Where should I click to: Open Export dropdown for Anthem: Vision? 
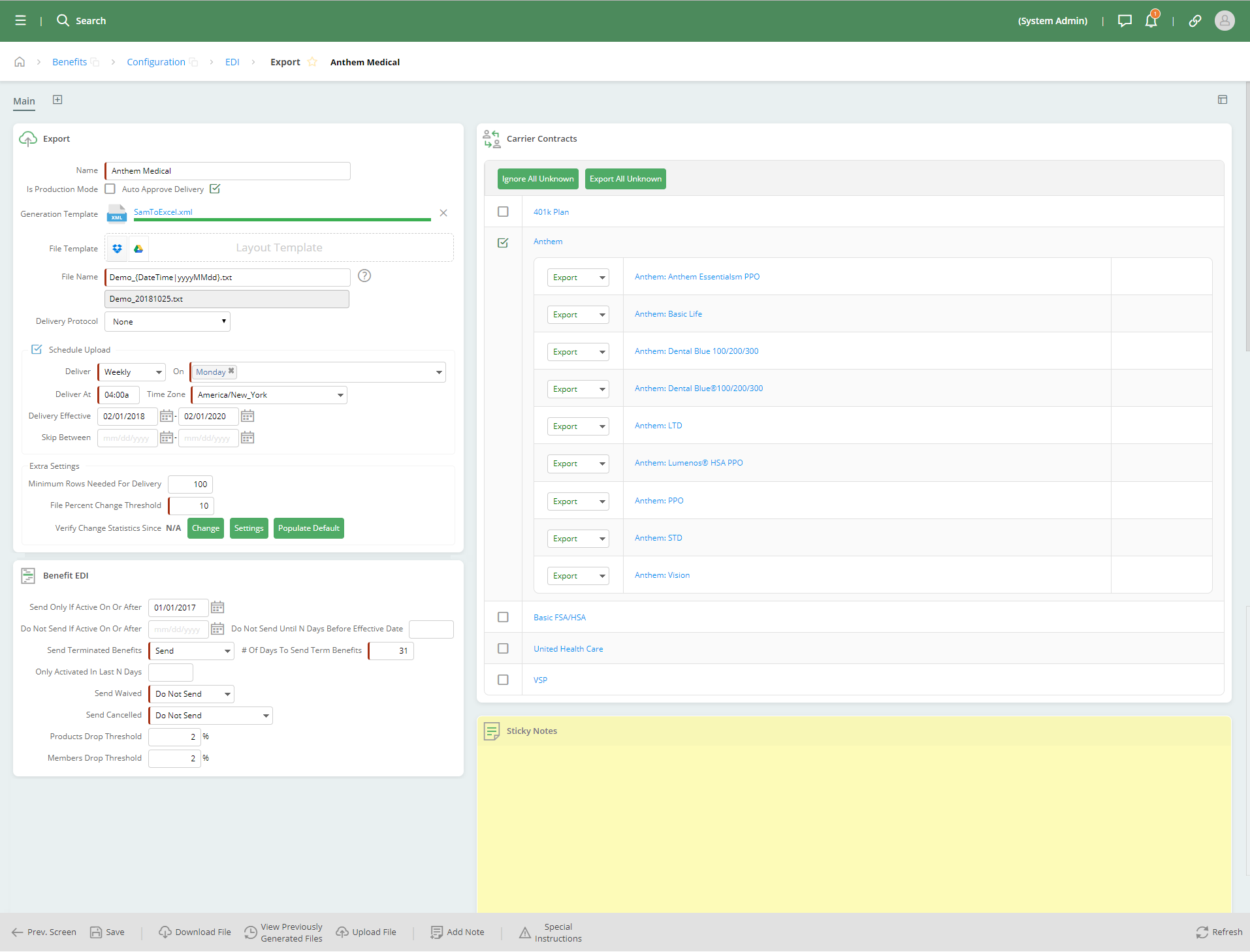click(x=578, y=576)
